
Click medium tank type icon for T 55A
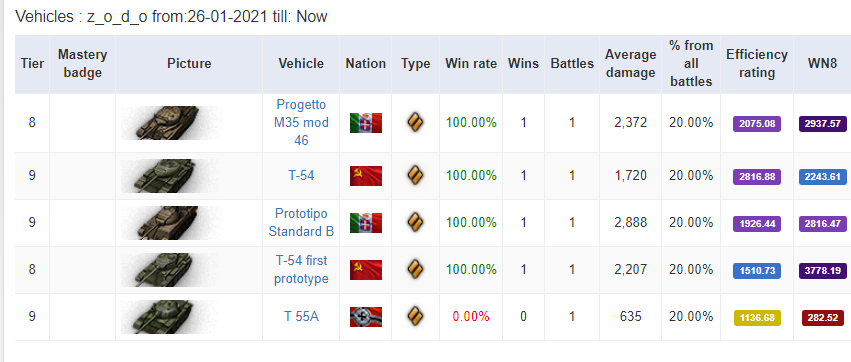tap(416, 316)
